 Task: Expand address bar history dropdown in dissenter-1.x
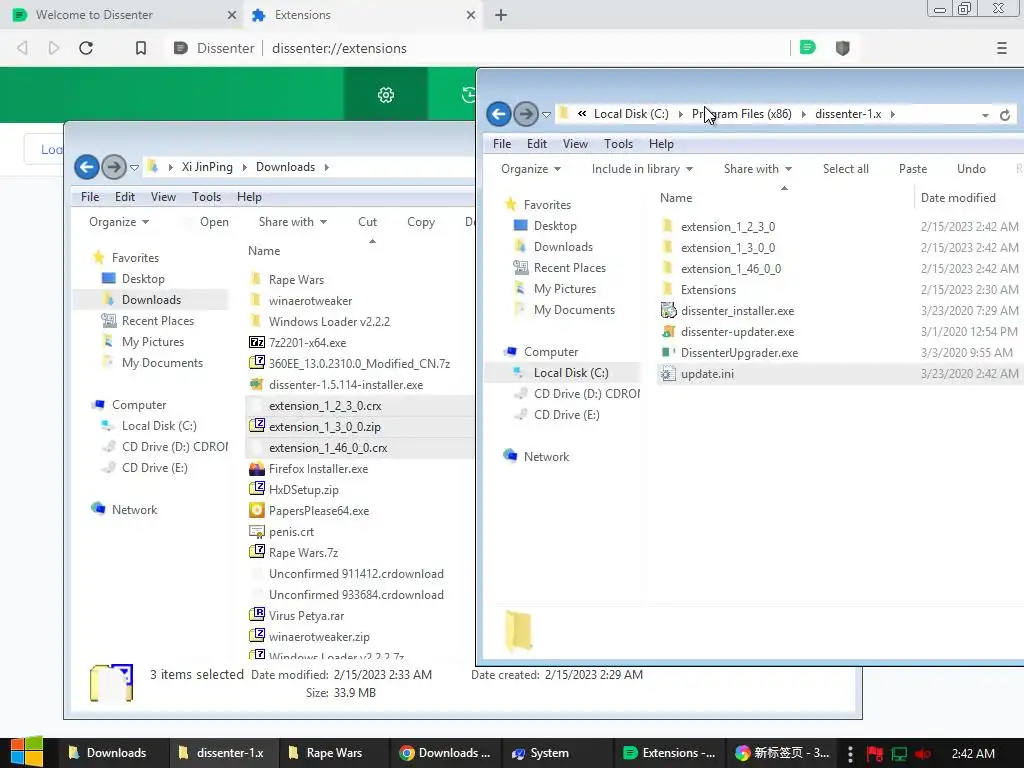(x=985, y=115)
